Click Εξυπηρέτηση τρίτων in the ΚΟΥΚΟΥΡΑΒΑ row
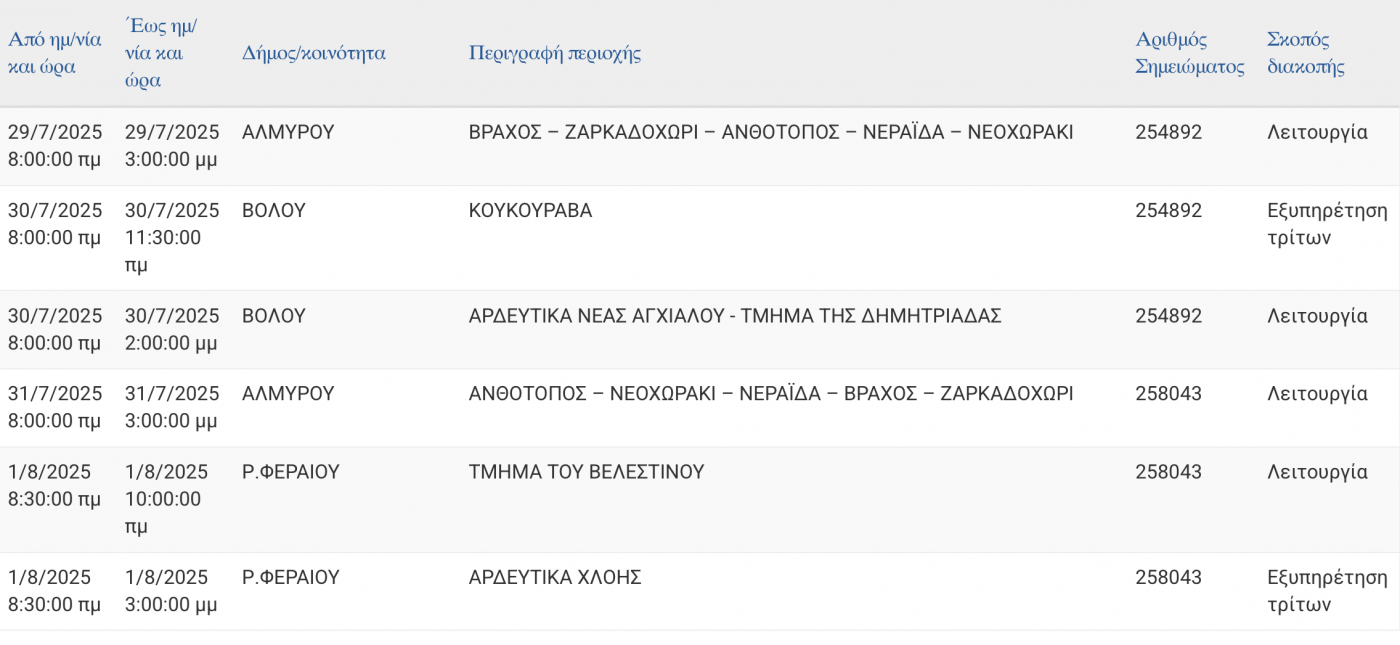Viewport: 1400px width, 645px height. coord(1327,224)
